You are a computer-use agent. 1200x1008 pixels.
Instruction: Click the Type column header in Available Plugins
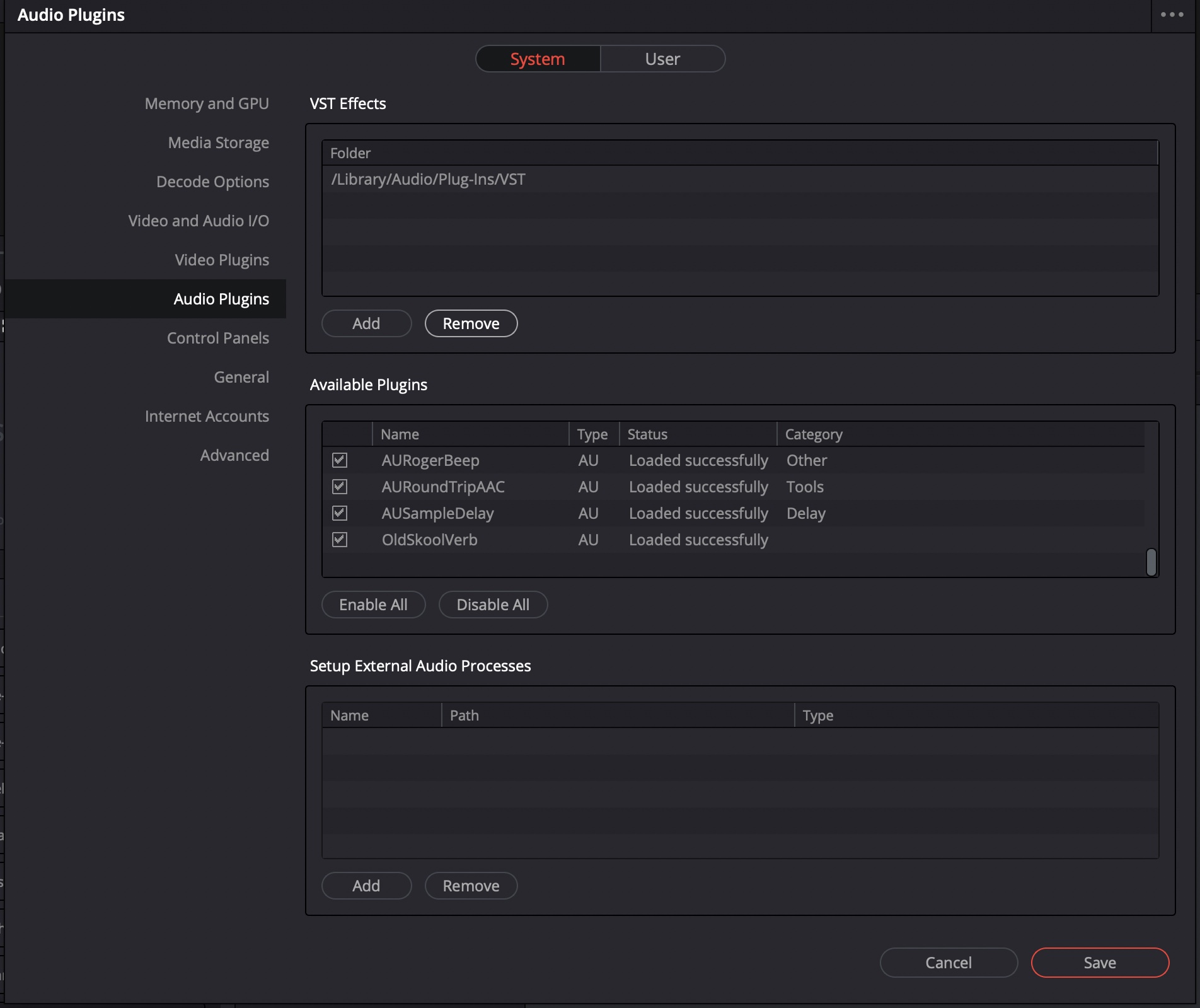point(594,434)
